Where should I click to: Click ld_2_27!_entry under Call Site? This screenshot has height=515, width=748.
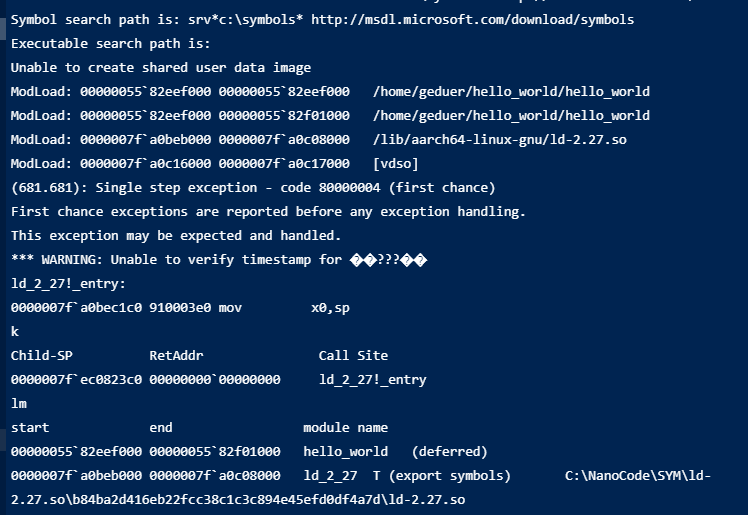tap(373, 380)
